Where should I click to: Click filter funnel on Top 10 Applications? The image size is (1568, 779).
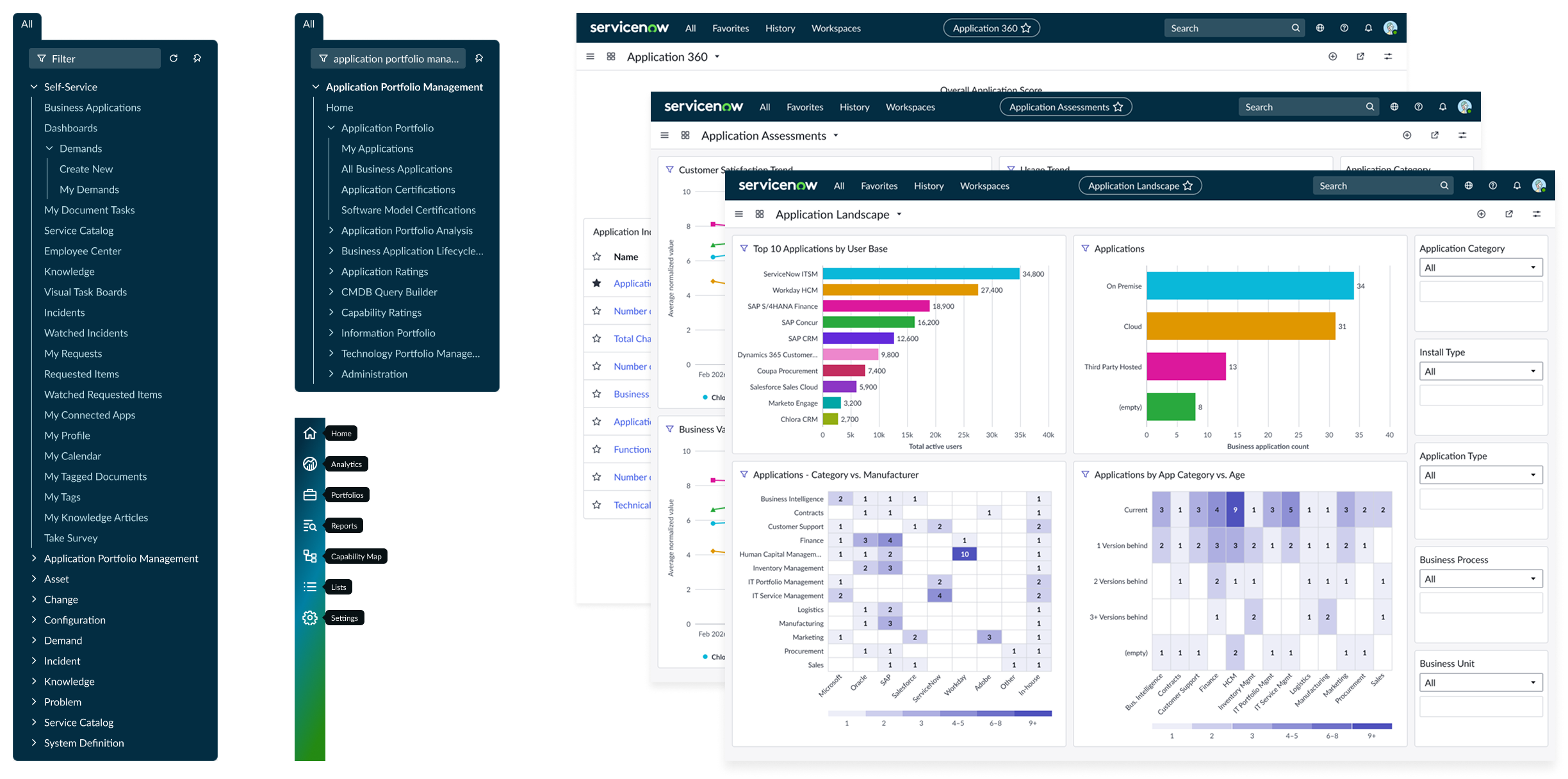coord(744,249)
